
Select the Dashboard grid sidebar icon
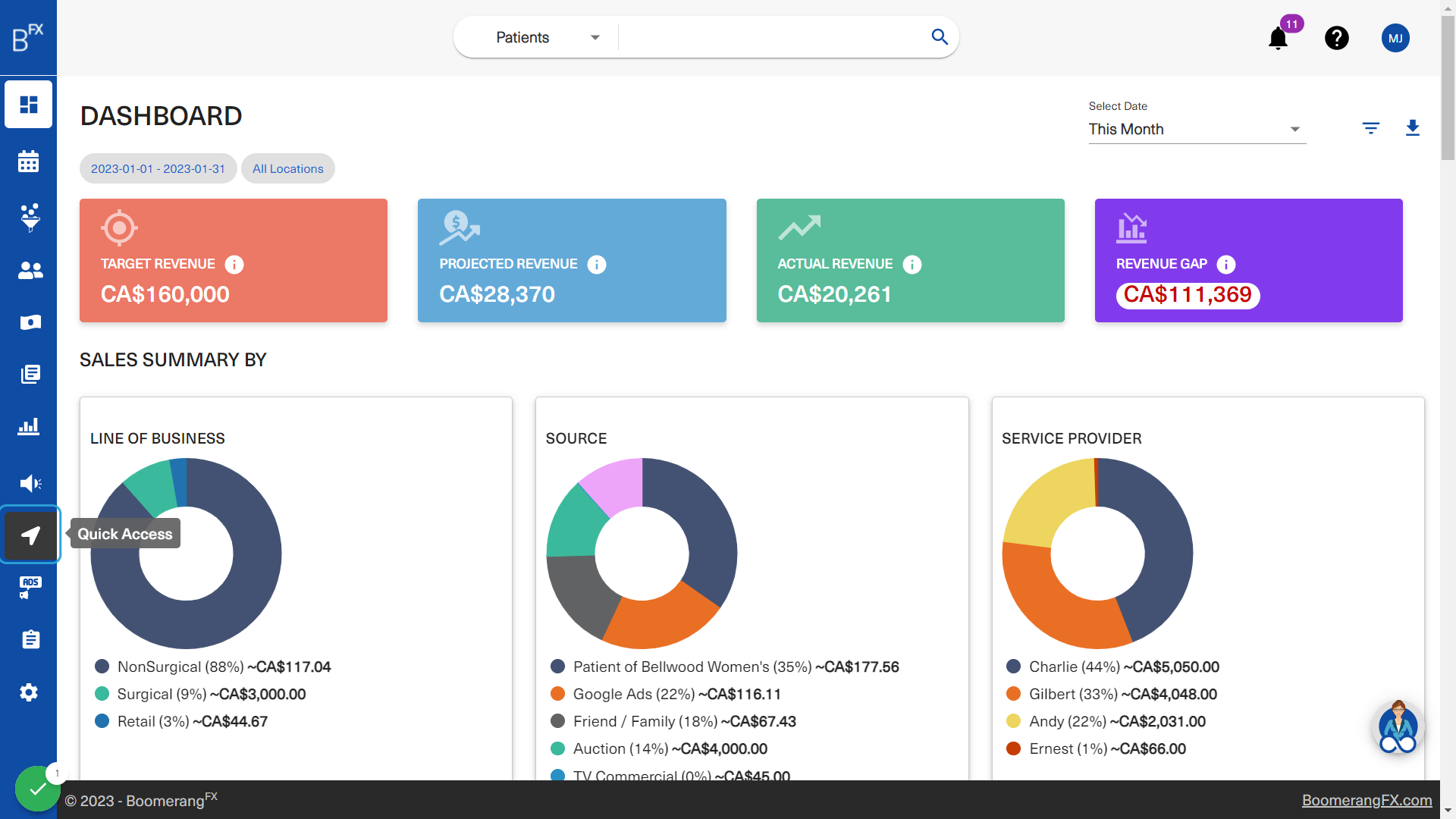pos(29,104)
